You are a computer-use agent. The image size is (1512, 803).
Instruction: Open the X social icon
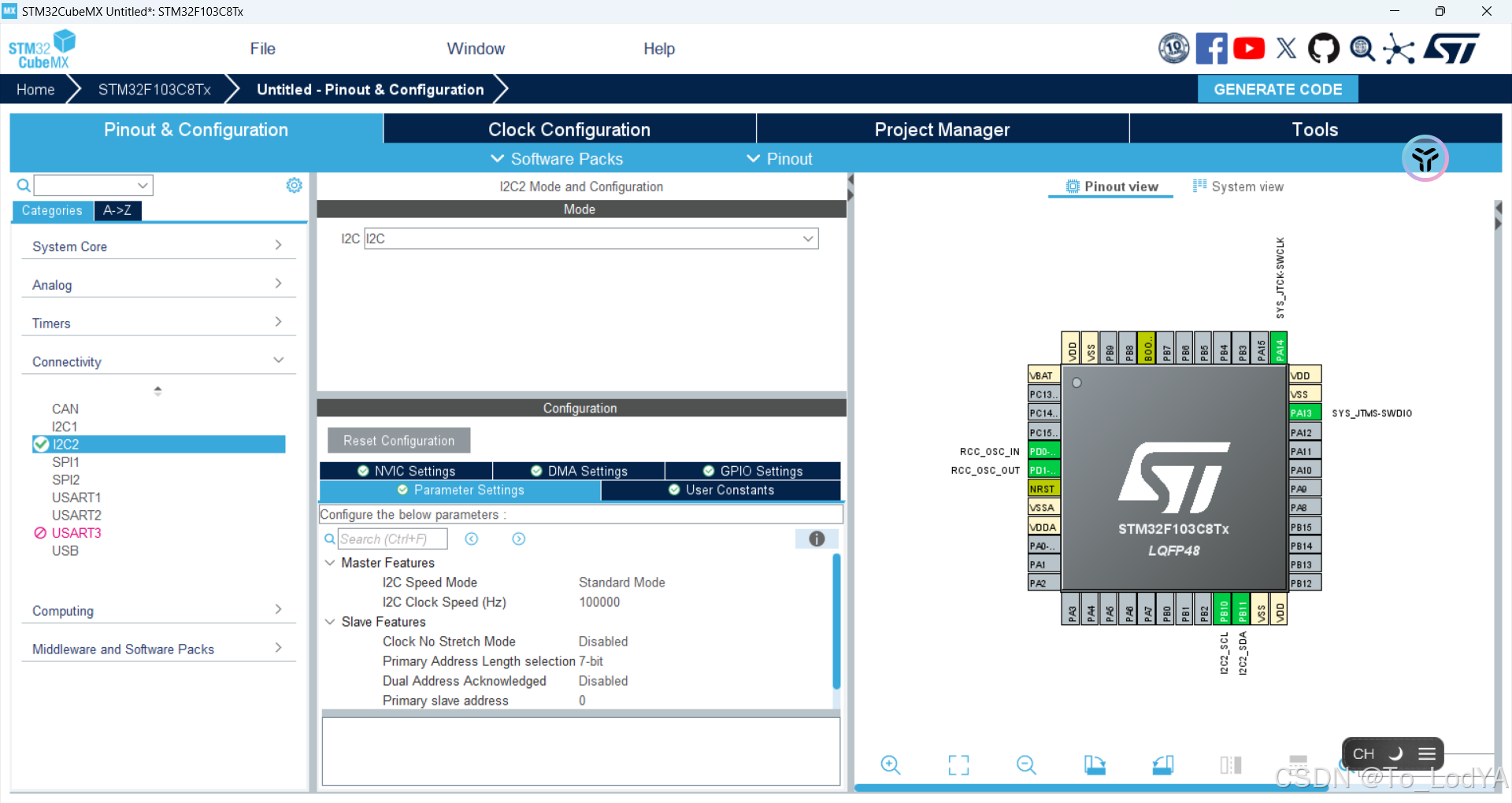(1286, 49)
